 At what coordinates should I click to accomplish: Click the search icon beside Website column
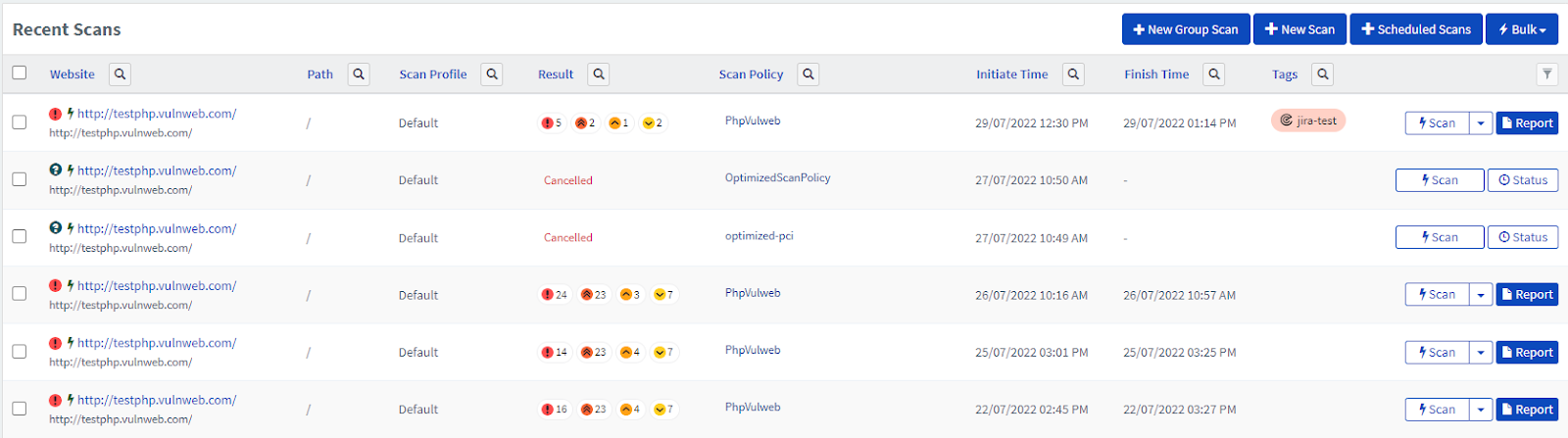[120, 74]
